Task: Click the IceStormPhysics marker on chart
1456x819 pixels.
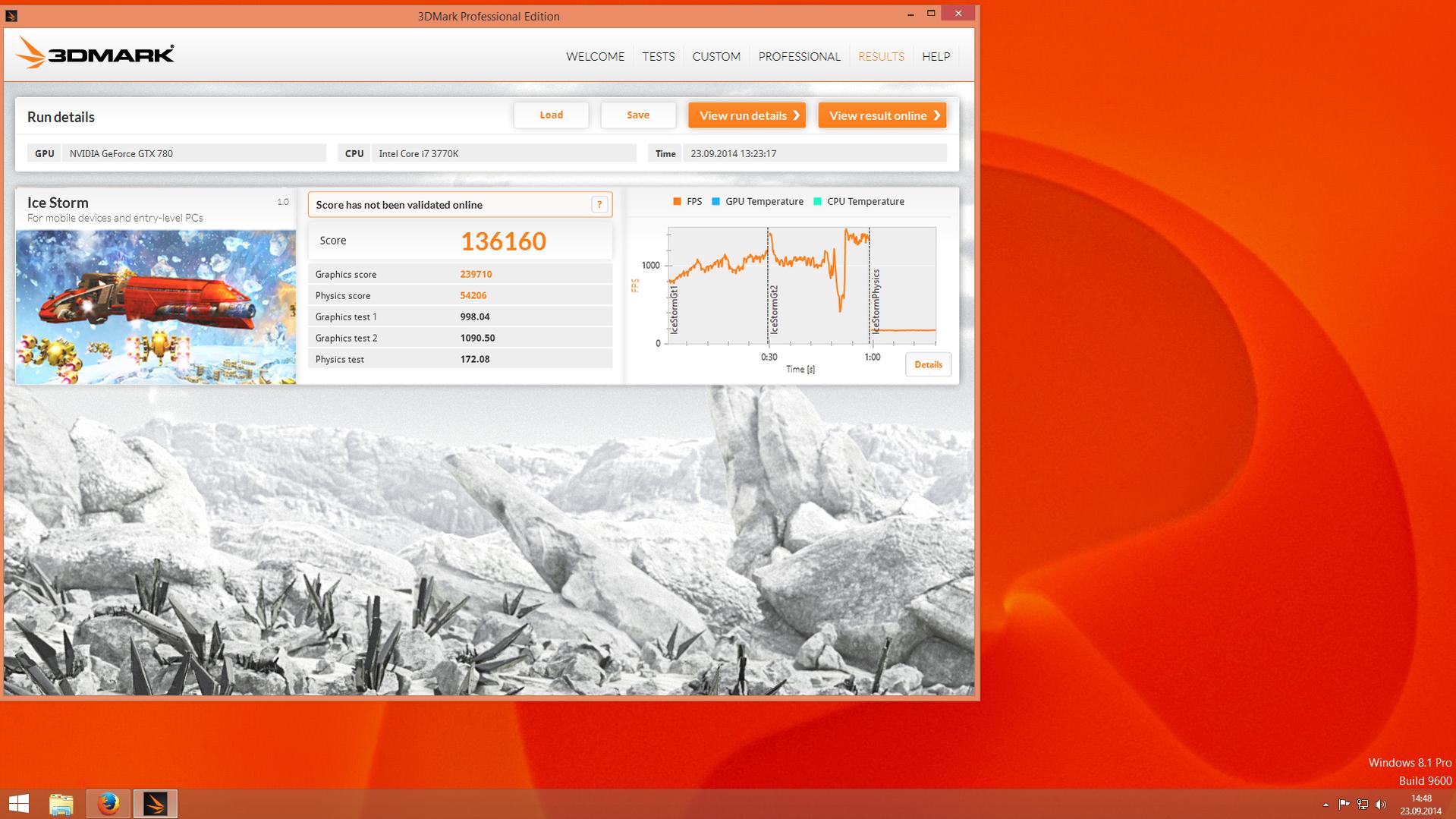Action: [876, 301]
